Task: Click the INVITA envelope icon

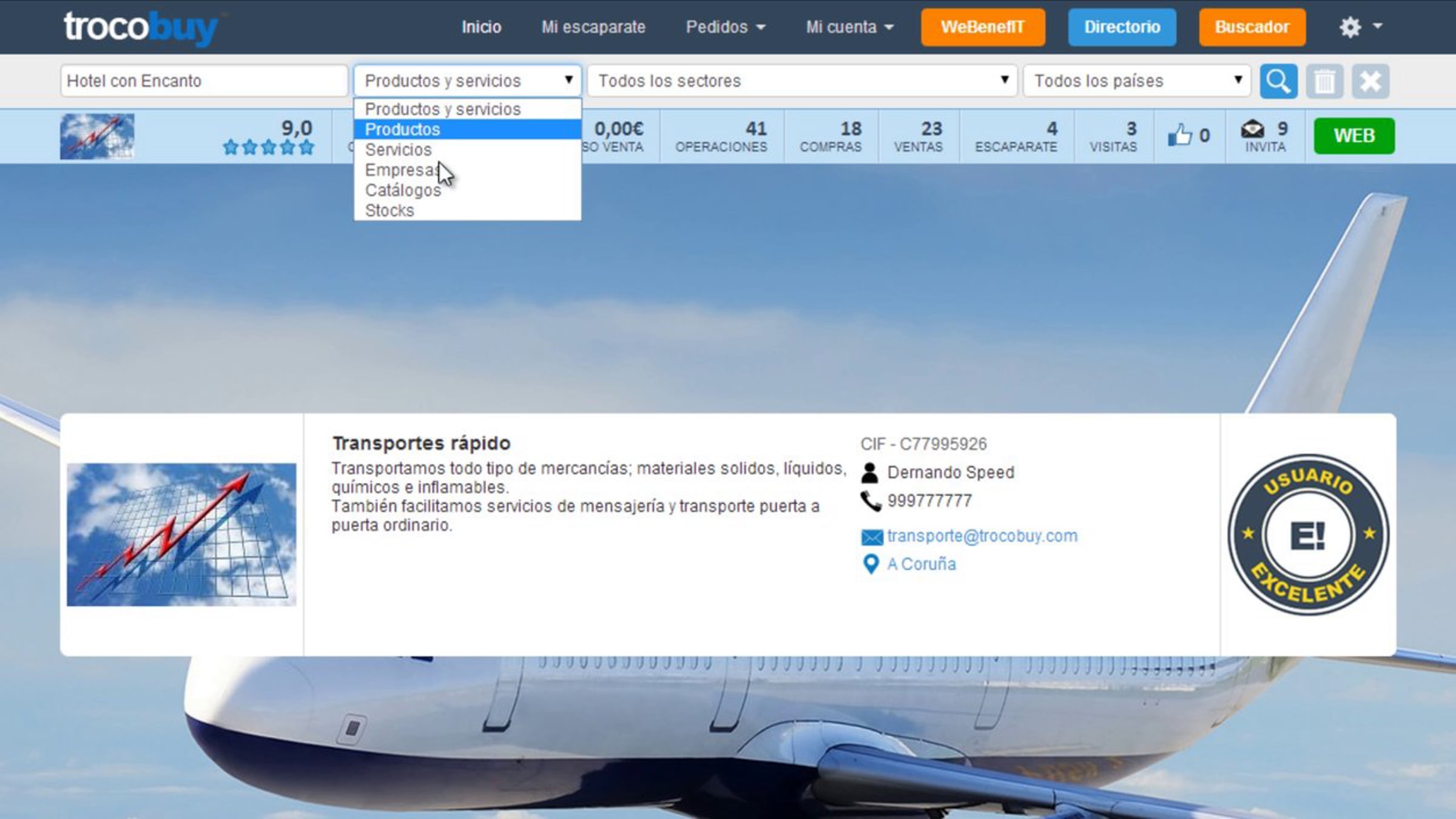Action: (1252, 129)
